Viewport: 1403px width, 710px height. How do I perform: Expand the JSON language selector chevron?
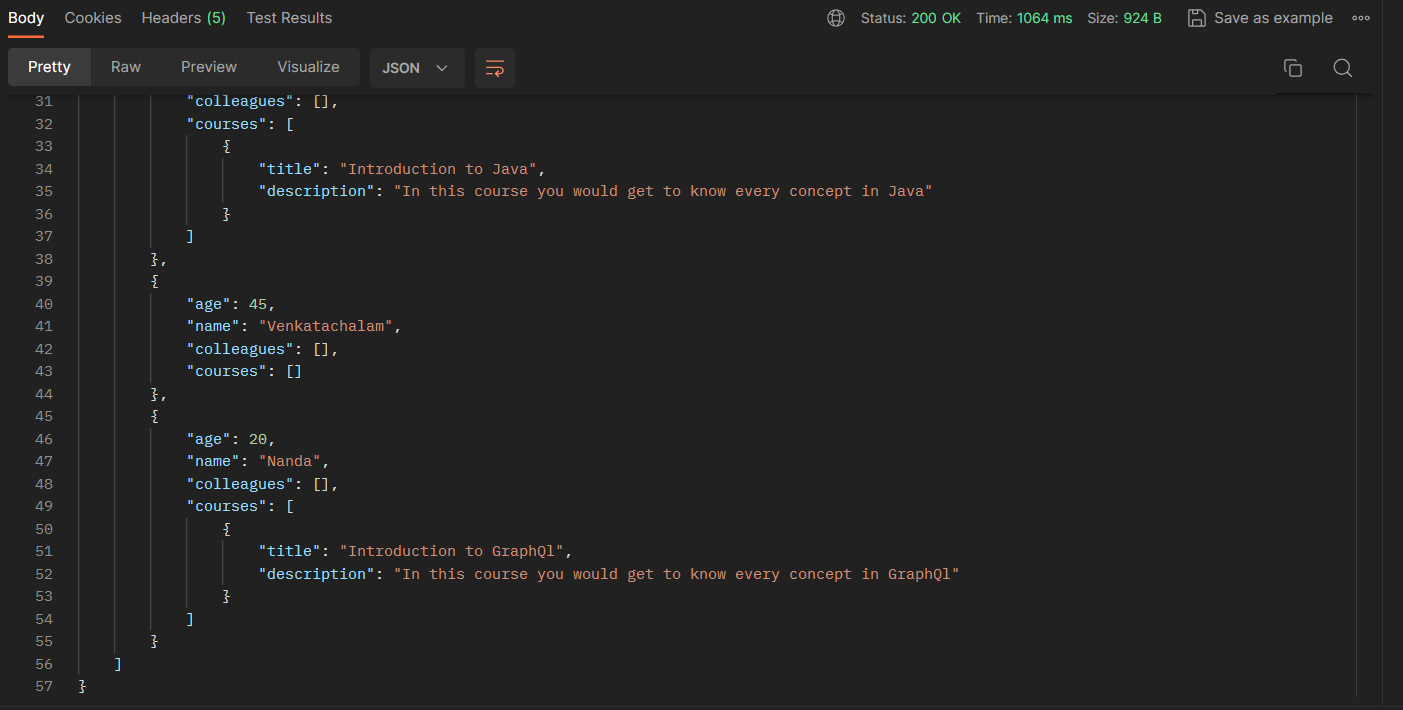coord(442,68)
